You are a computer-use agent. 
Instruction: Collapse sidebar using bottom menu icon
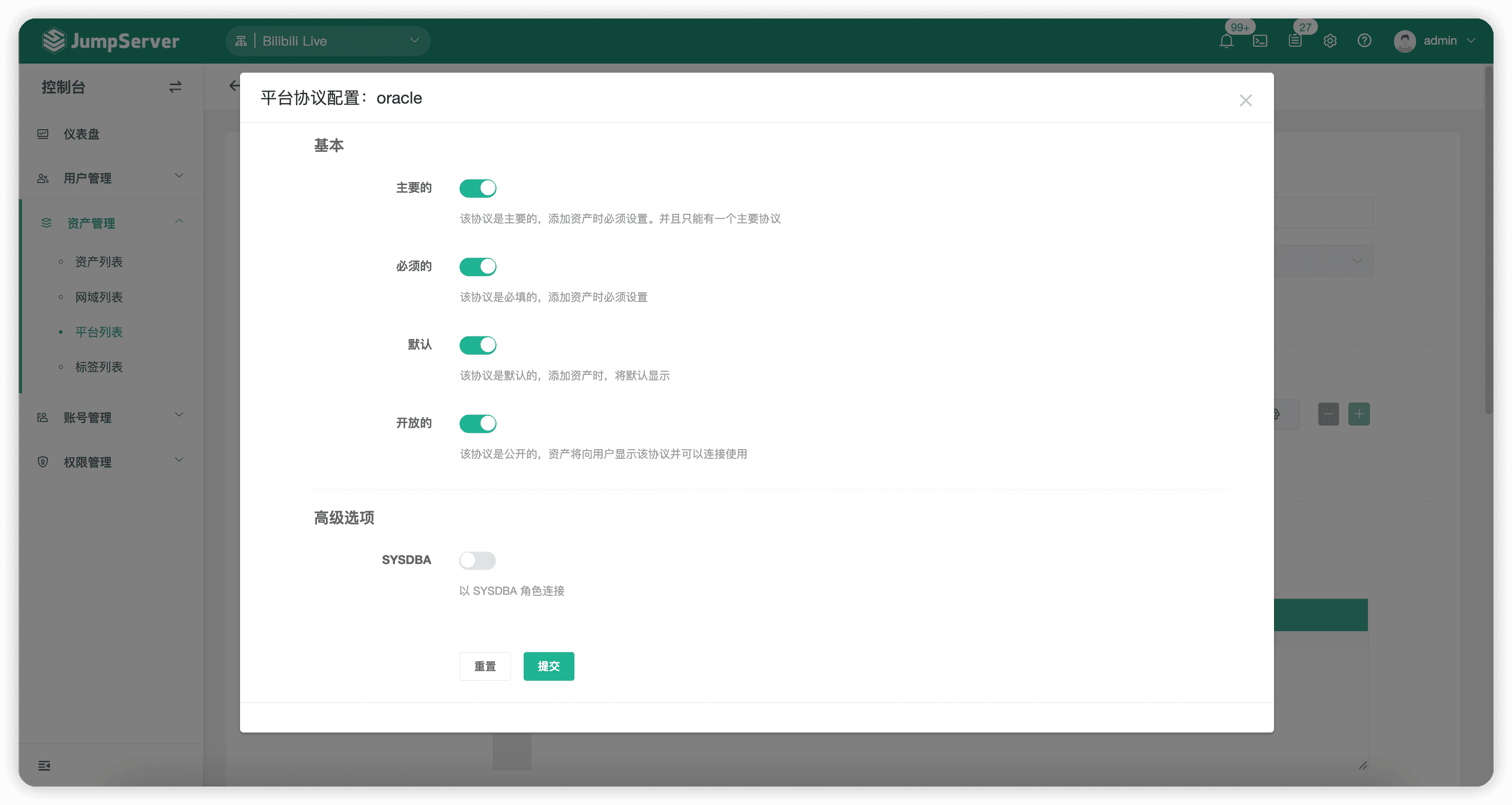[x=44, y=765]
